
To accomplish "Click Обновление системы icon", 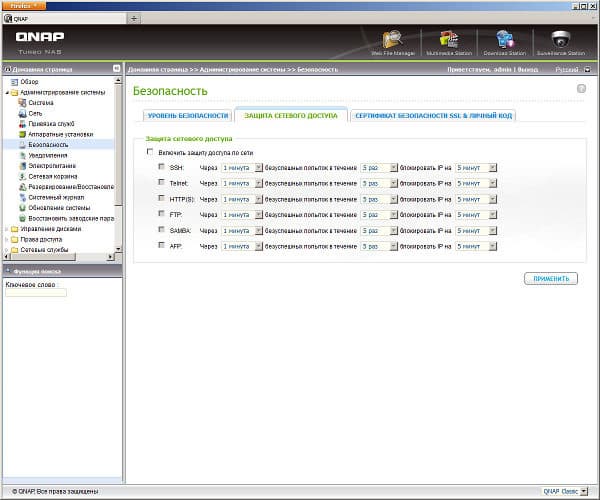I will tap(22, 208).
